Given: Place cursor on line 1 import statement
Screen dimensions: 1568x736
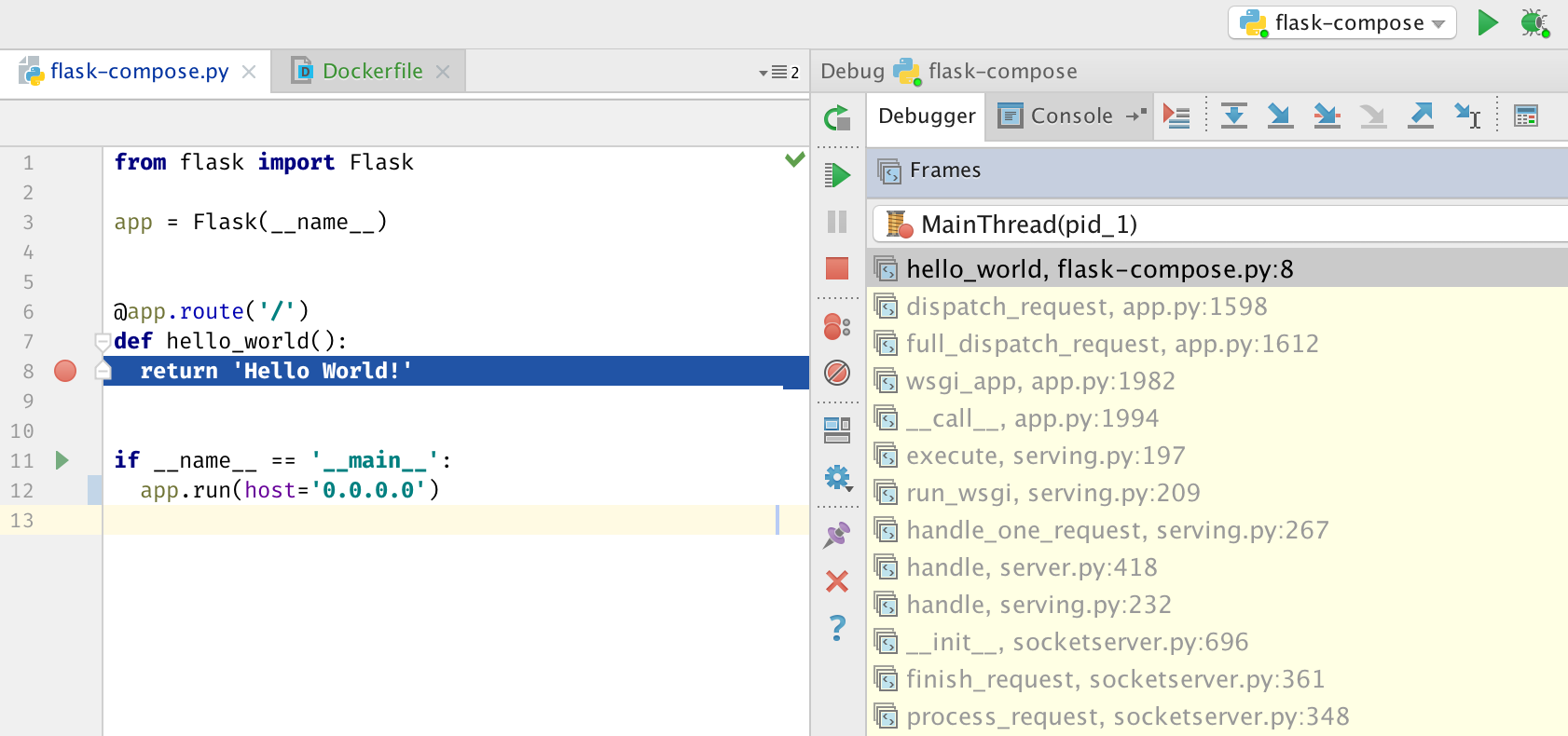Looking at the screenshot, I should click(264, 162).
